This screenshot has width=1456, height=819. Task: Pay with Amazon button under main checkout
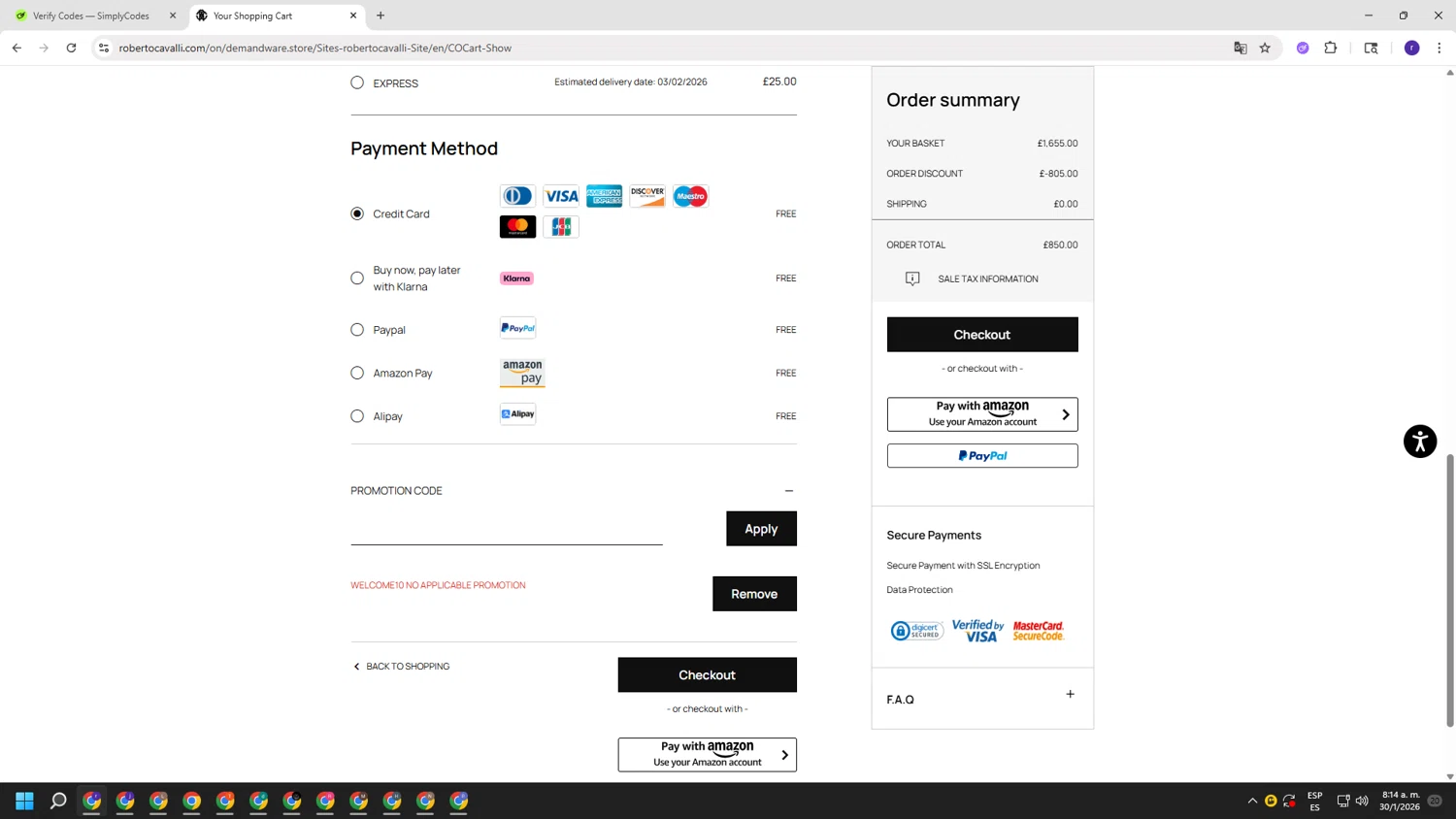click(x=707, y=755)
